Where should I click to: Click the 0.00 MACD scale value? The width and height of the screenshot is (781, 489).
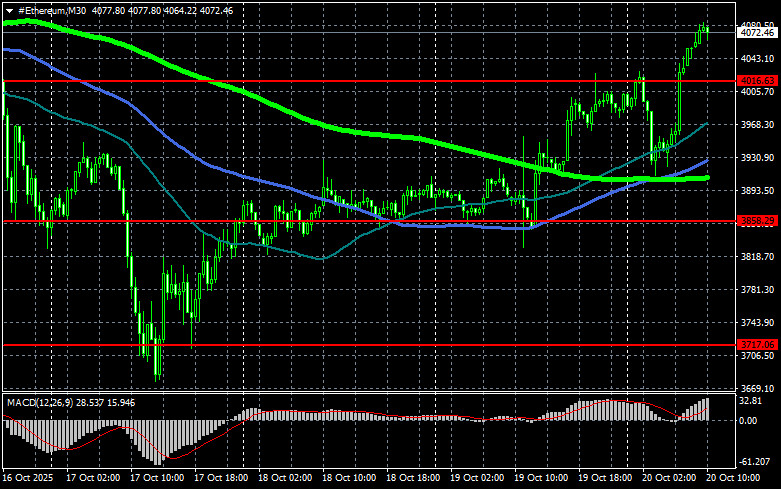(749, 421)
